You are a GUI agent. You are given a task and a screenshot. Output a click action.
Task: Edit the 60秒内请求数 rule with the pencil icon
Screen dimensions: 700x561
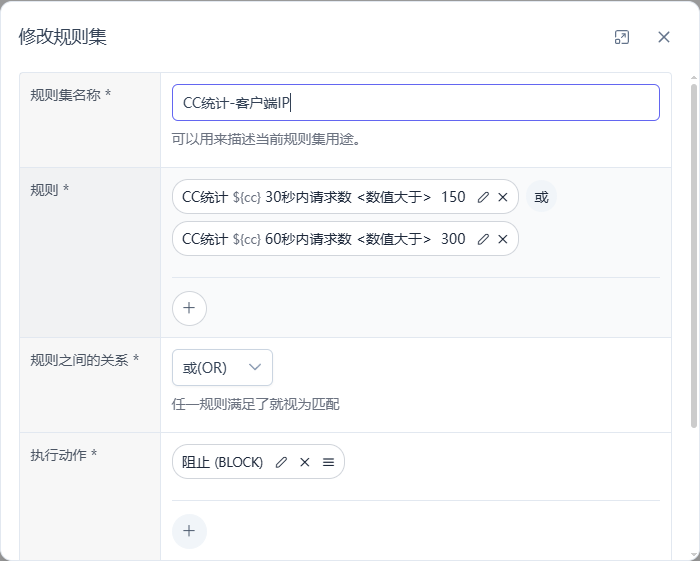pyautogui.click(x=483, y=239)
